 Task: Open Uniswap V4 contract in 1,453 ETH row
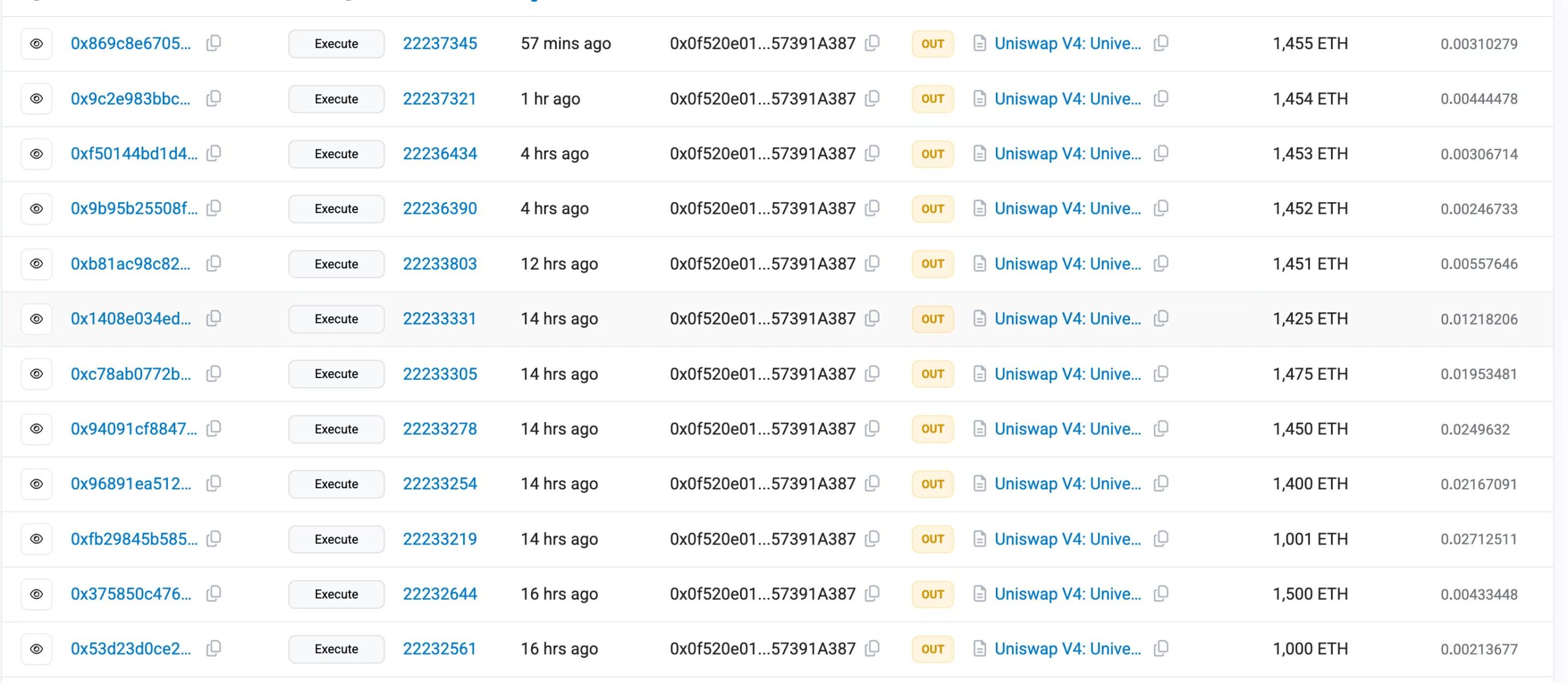pos(1068,153)
